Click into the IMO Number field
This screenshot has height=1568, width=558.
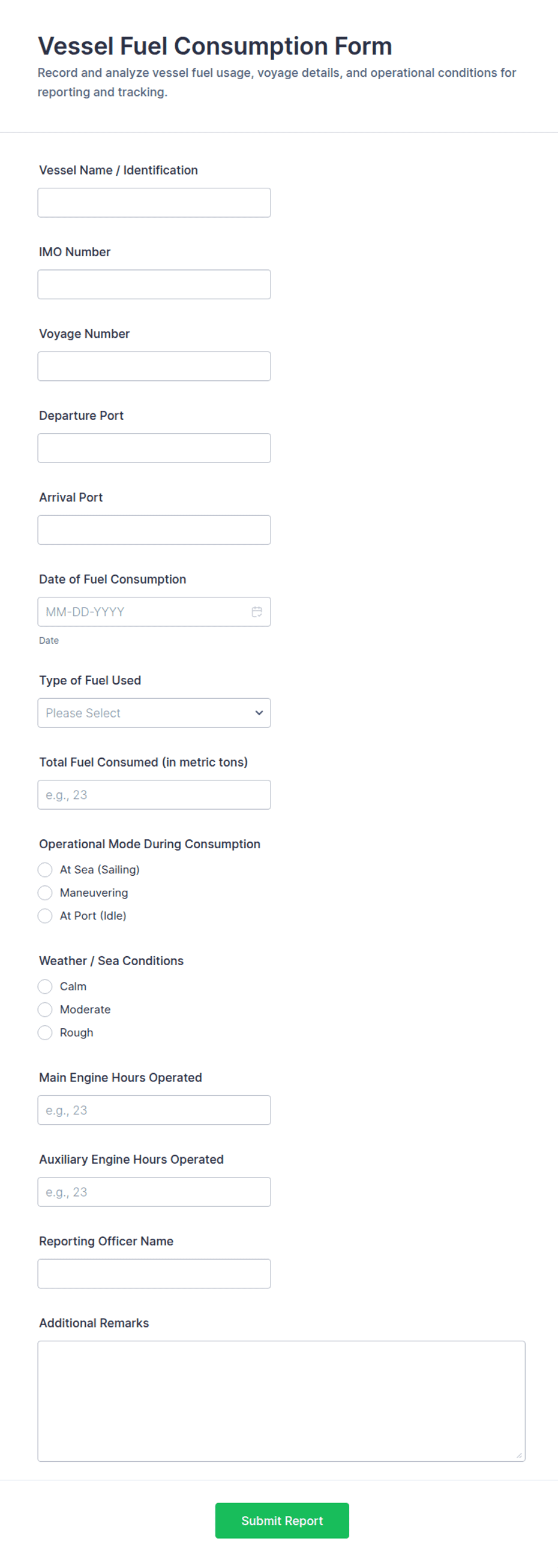click(154, 284)
